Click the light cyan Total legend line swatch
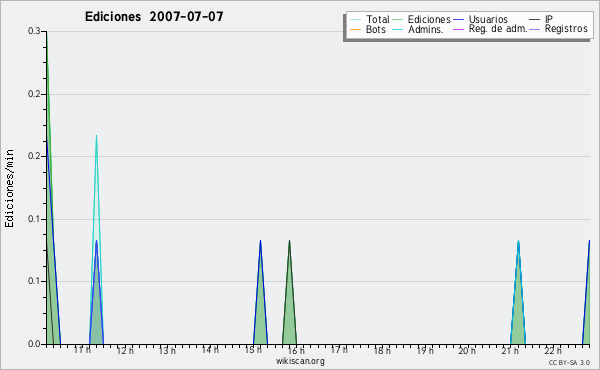Viewport: 600px width, 370px height. click(355, 20)
